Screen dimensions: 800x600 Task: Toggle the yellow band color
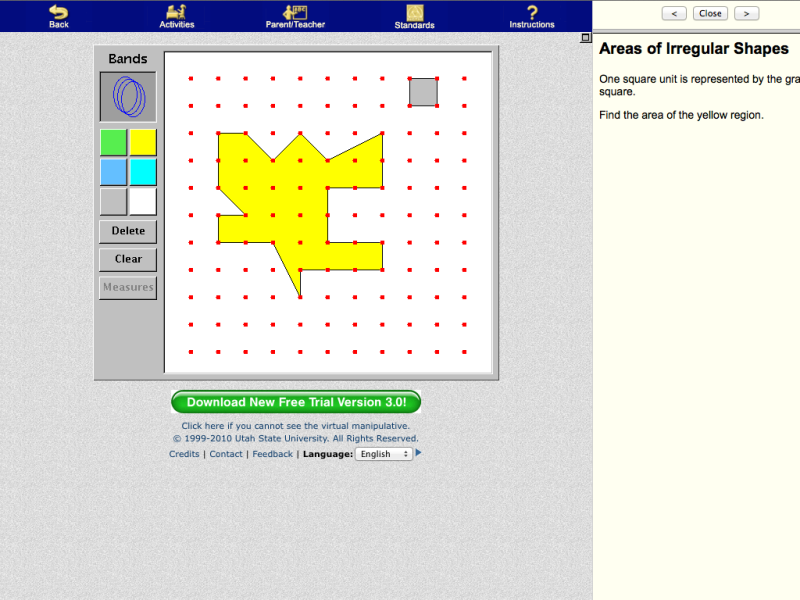click(x=143, y=141)
